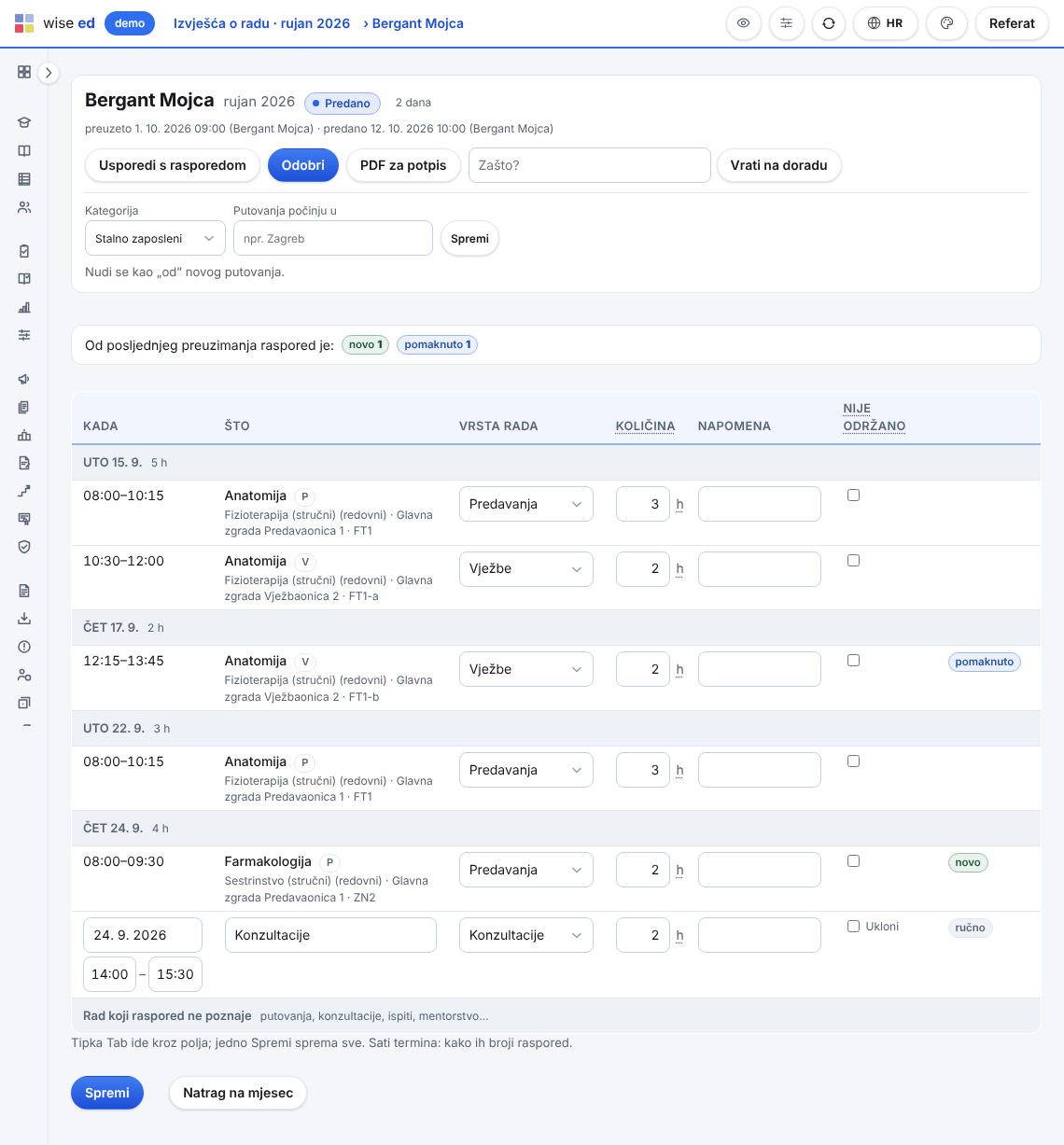
Task: Check 'Nije održano' for Anatomija on 22. 9.
Action: pos(853,761)
